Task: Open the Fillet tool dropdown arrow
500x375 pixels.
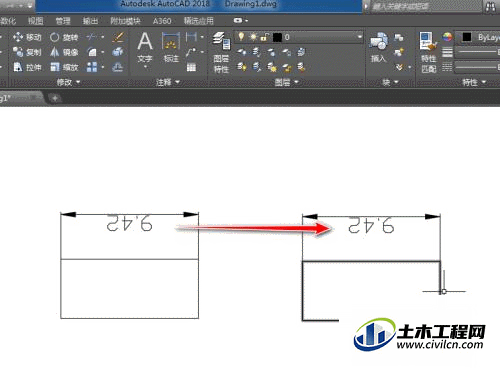Action: pos(102,52)
